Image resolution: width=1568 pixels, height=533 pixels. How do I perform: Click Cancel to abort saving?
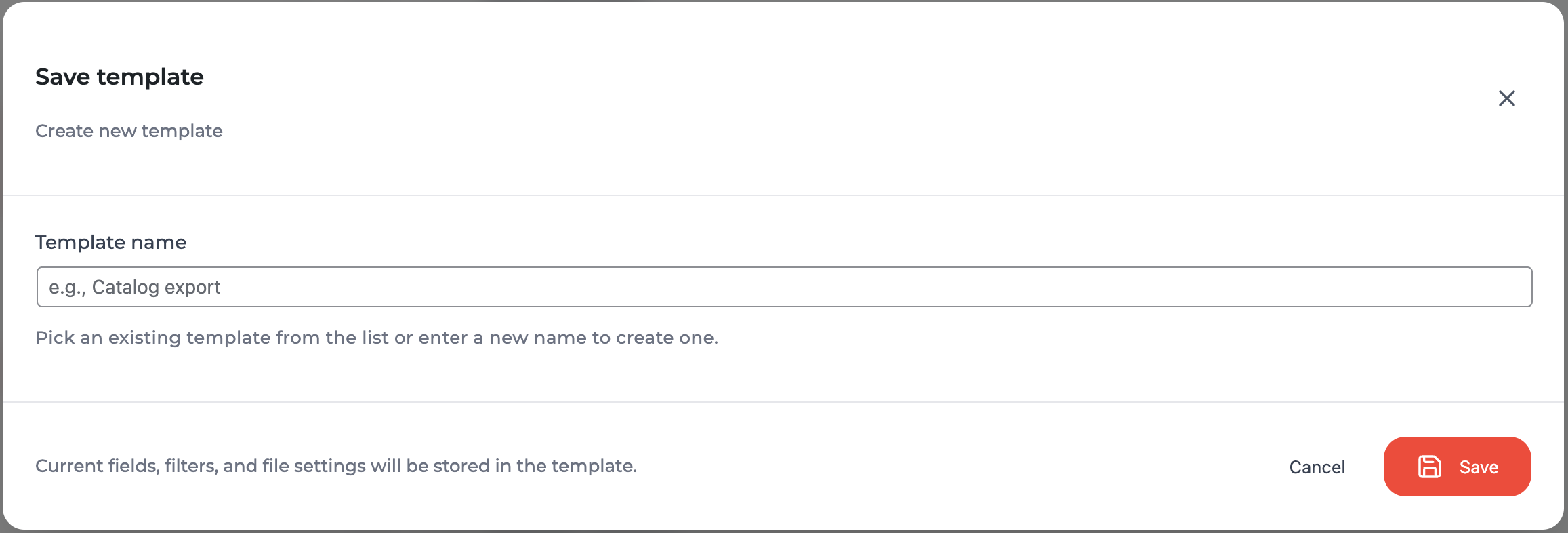point(1317,467)
